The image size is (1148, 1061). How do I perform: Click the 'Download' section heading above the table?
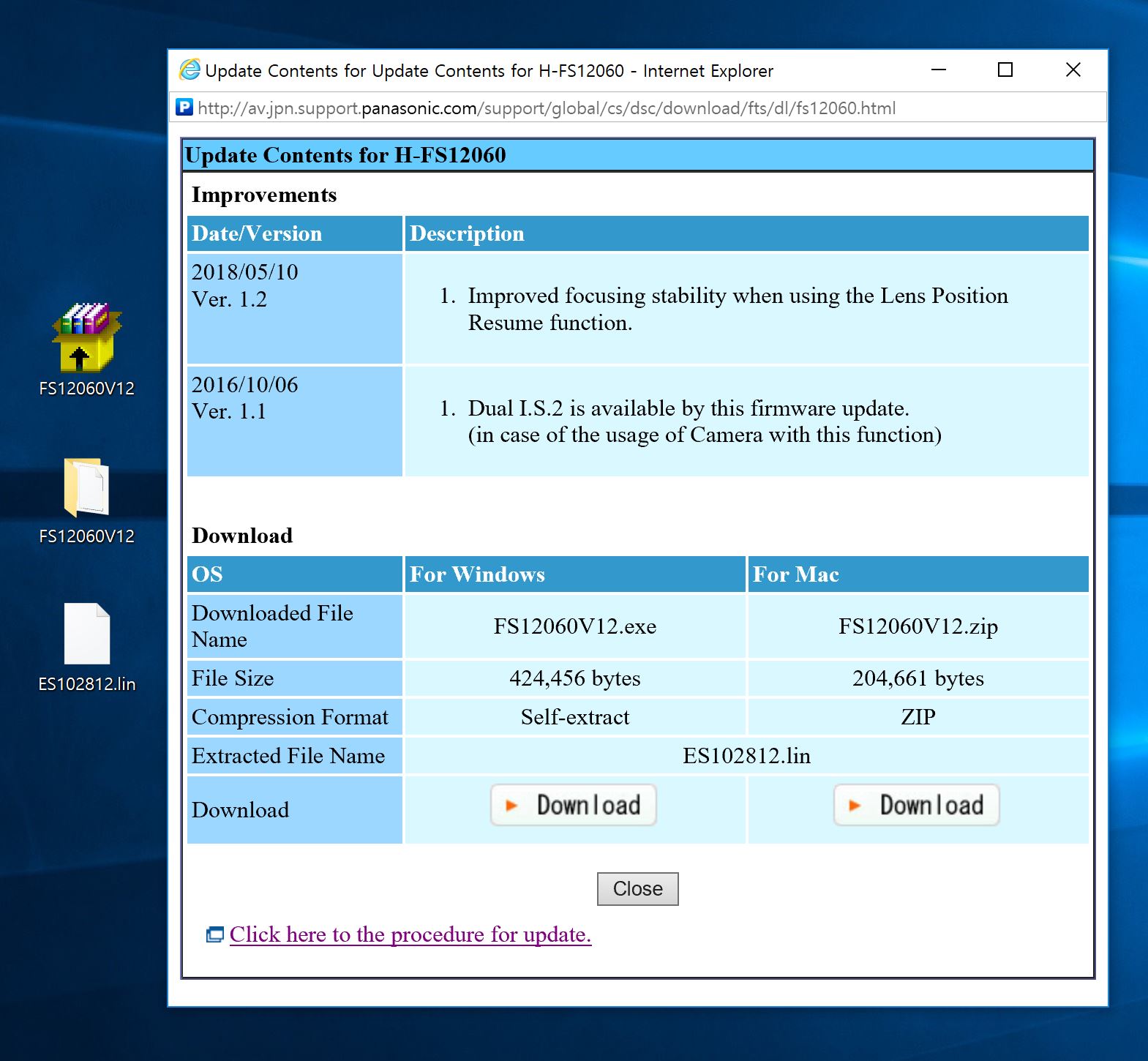242,536
